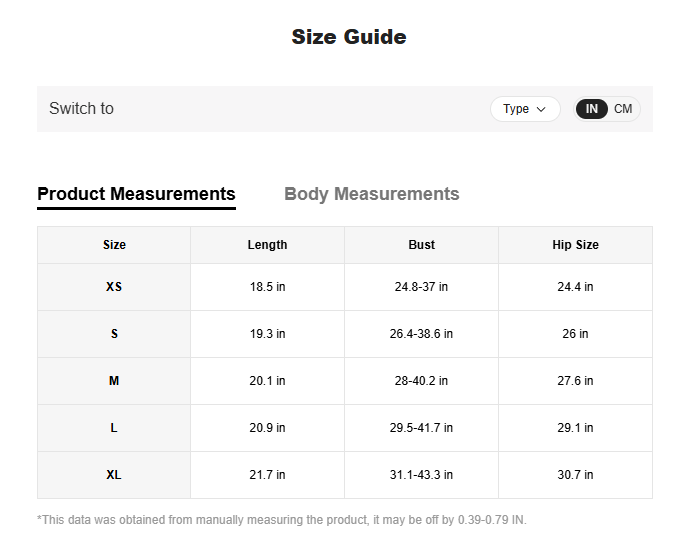The height and width of the screenshot is (538, 686).
Task: Click the 28-40.2 in bust cell
Action: (421, 381)
